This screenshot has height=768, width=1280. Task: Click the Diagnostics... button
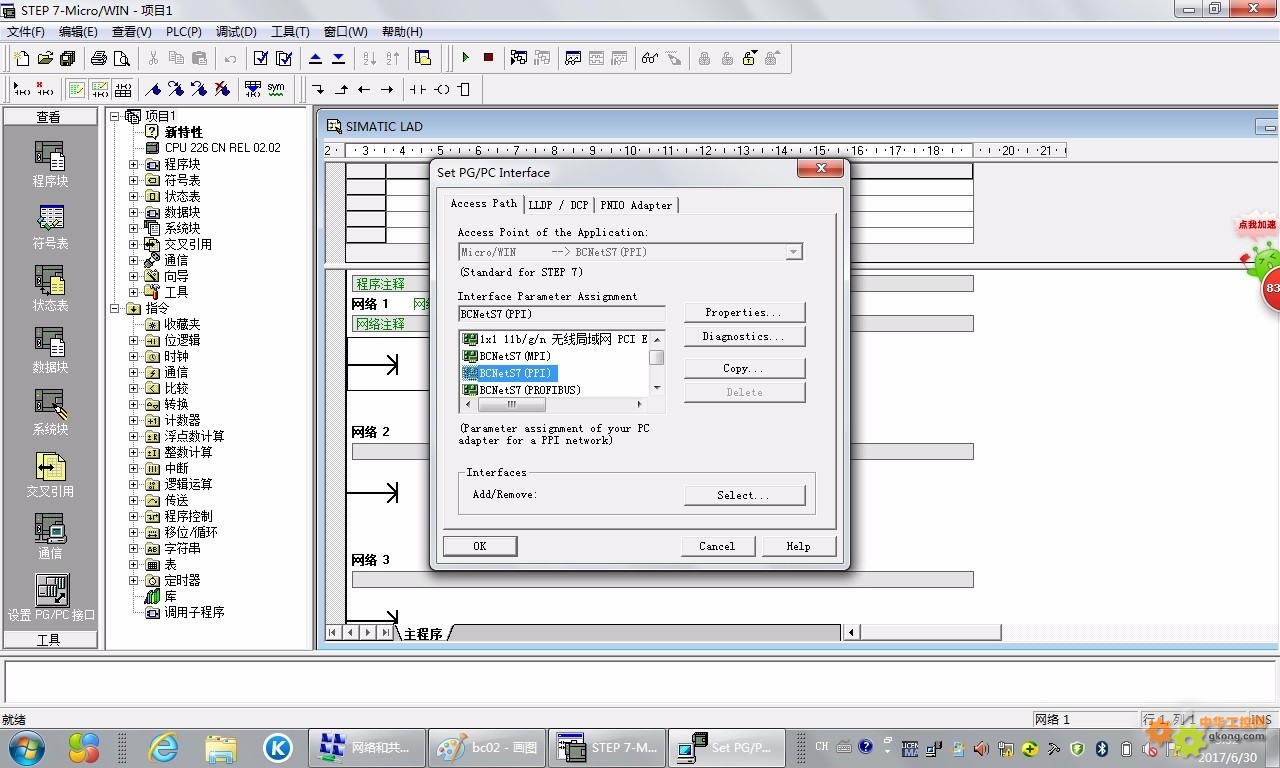(744, 337)
